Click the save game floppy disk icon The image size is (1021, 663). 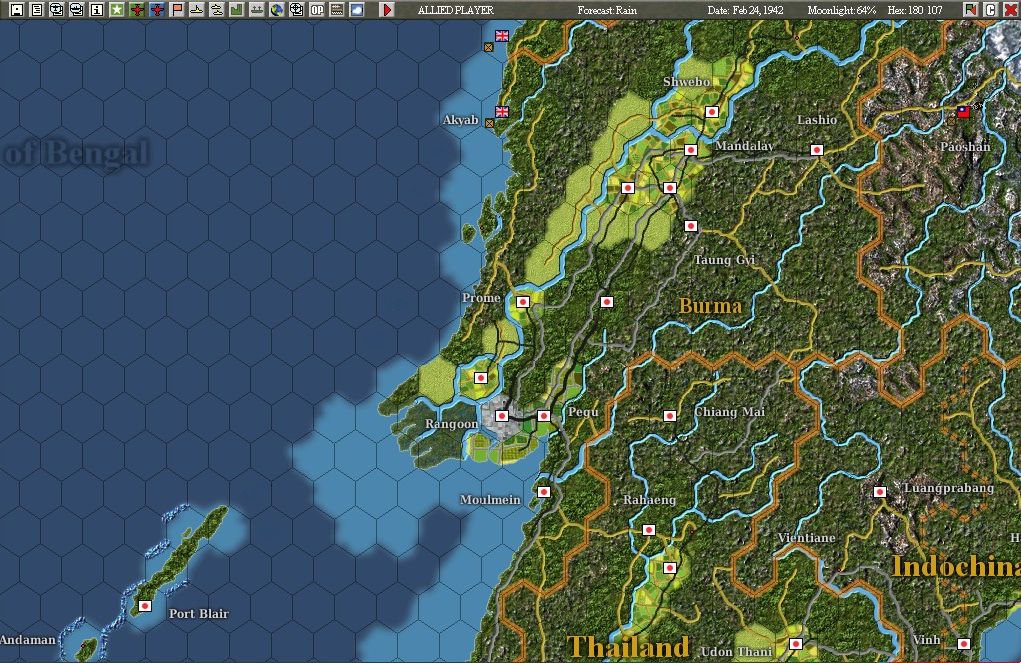point(17,10)
